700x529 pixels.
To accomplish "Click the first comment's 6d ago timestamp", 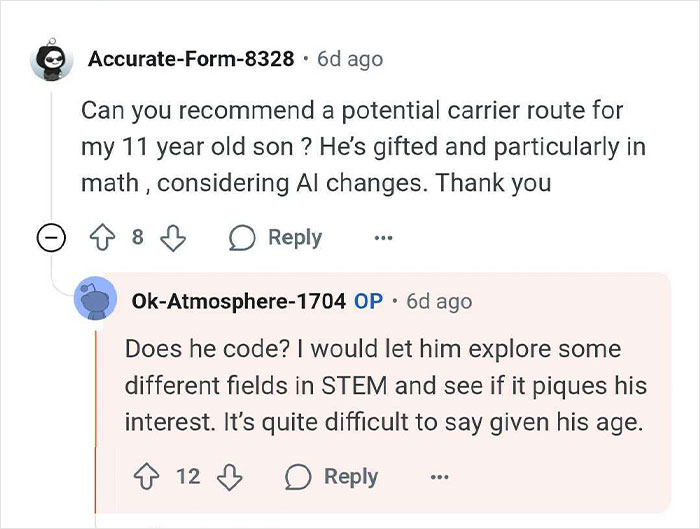I will pos(350,59).
